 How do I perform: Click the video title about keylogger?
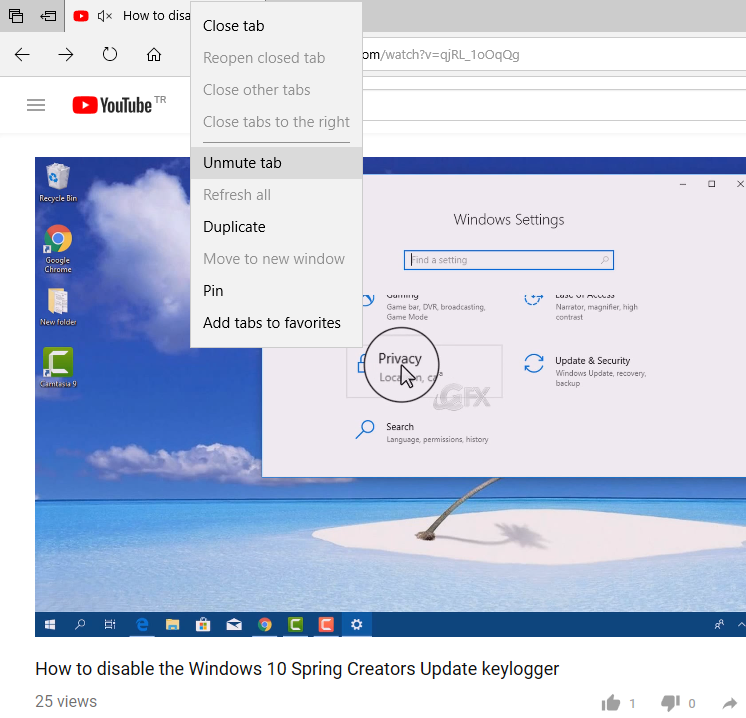pos(297,669)
